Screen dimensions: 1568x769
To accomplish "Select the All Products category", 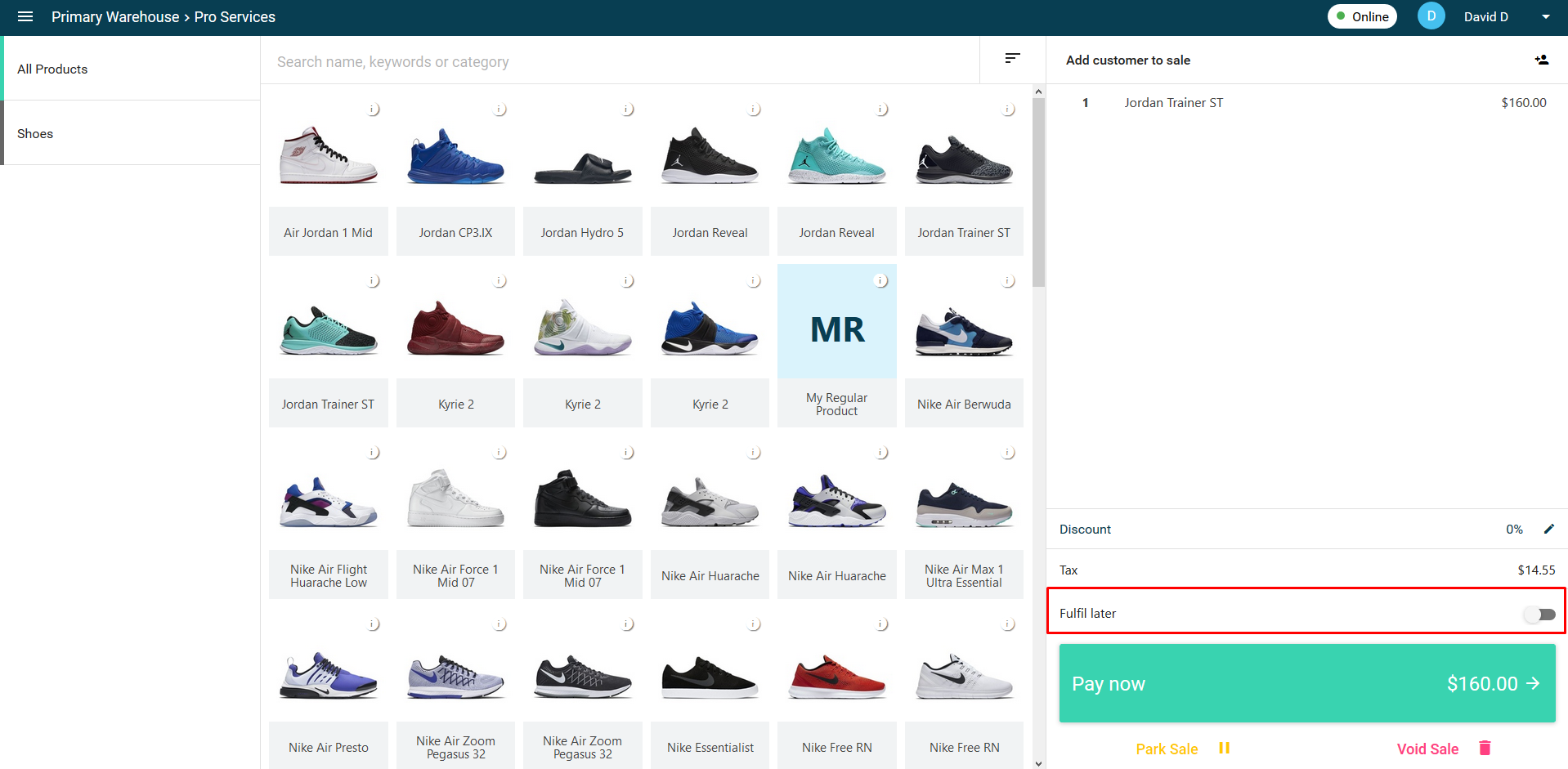I will click(131, 69).
